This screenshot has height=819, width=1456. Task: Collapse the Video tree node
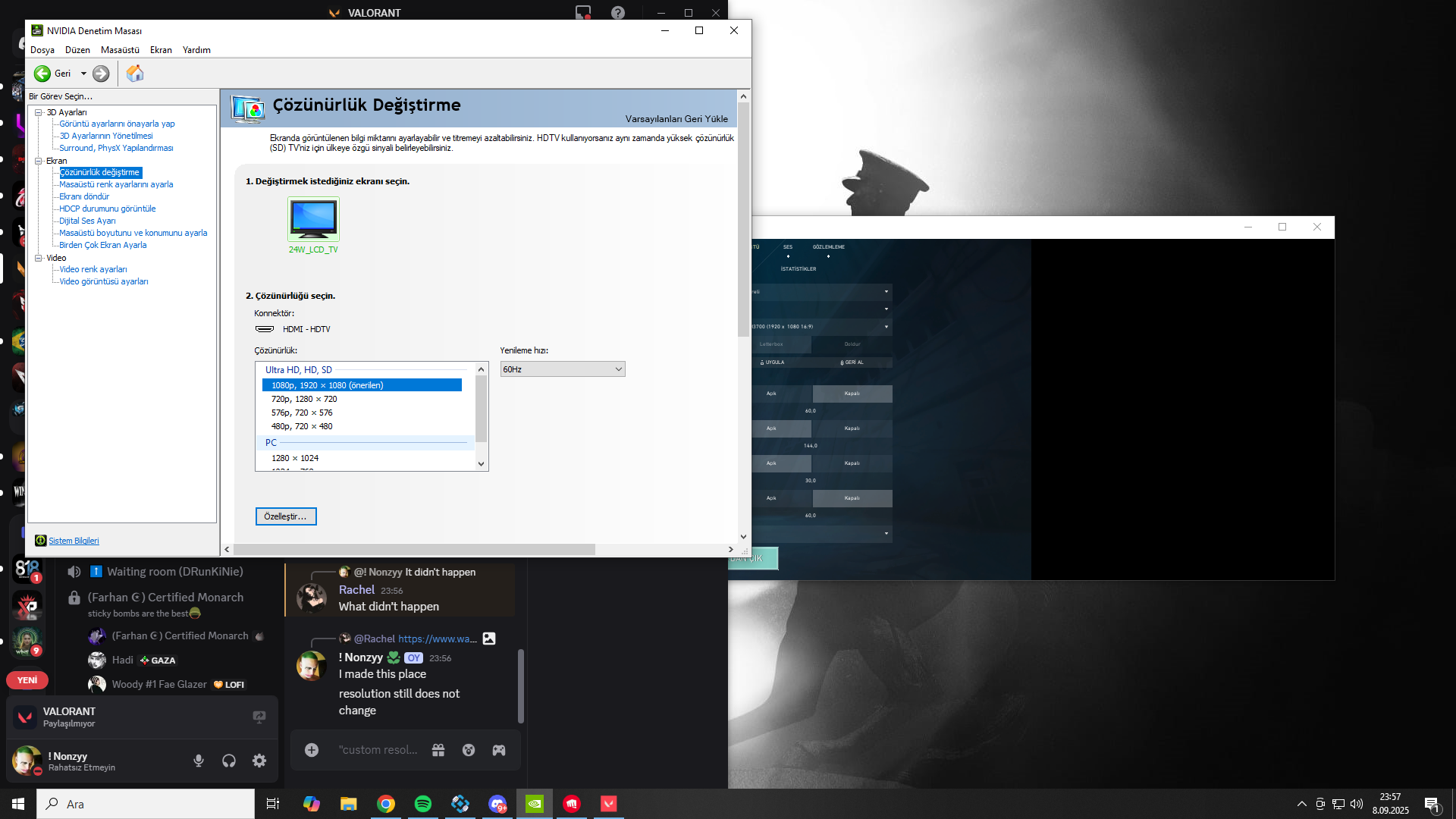[x=38, y=258]
